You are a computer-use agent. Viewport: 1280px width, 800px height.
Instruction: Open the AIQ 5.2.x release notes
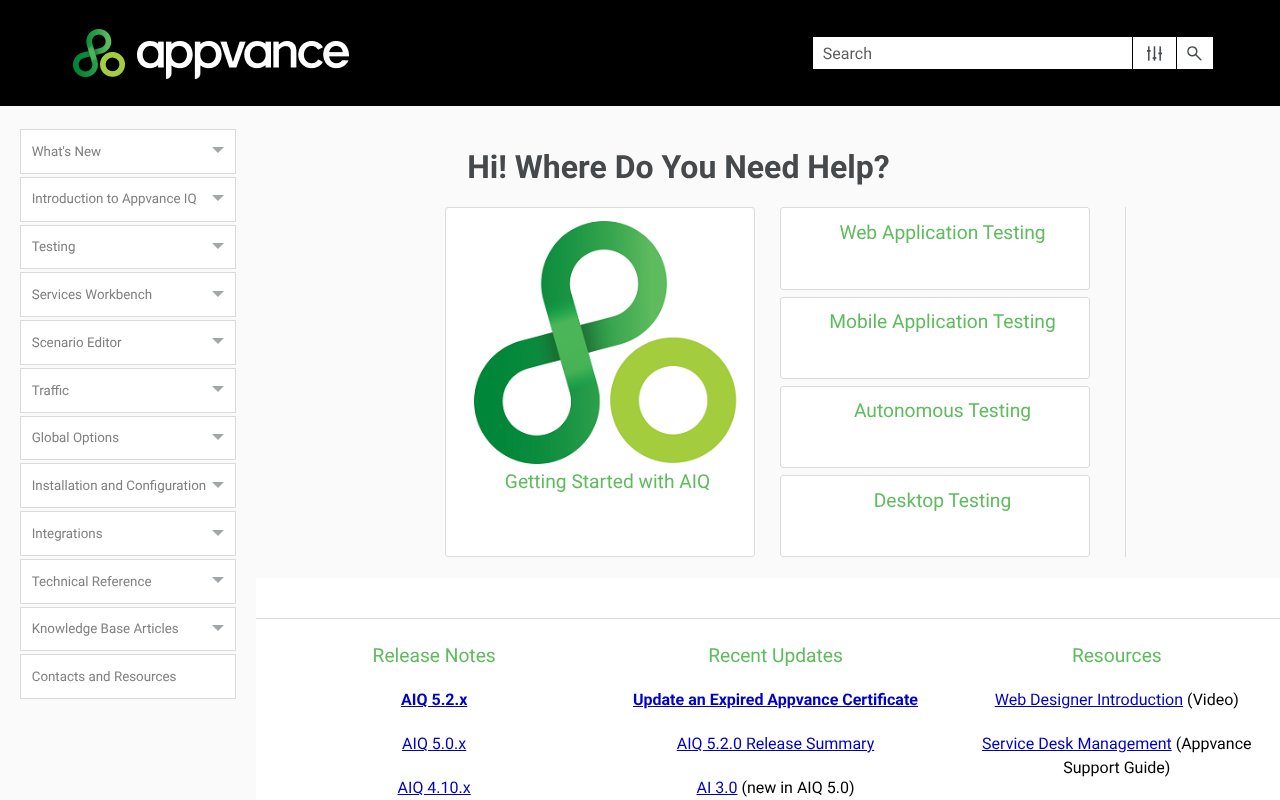click(x=434, y=699)
